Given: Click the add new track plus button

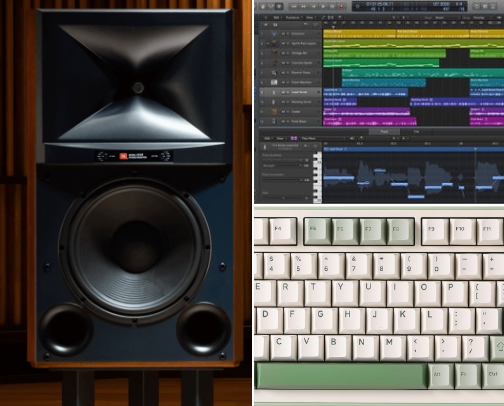Looking at the screenshot, I should point(266,25).
